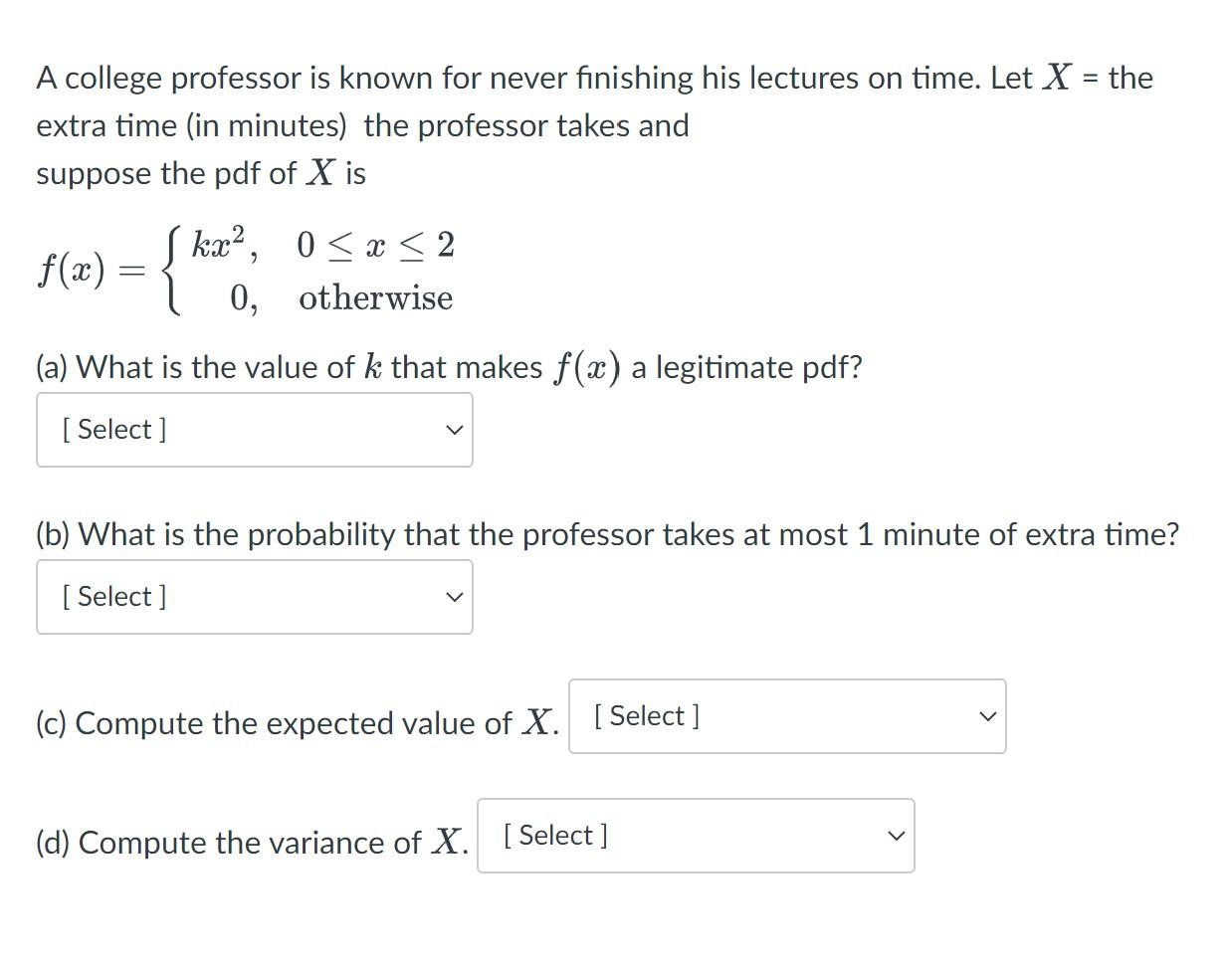
Task: Click the "[ Select ]" text under question (b)
Action: coord(113,597)
